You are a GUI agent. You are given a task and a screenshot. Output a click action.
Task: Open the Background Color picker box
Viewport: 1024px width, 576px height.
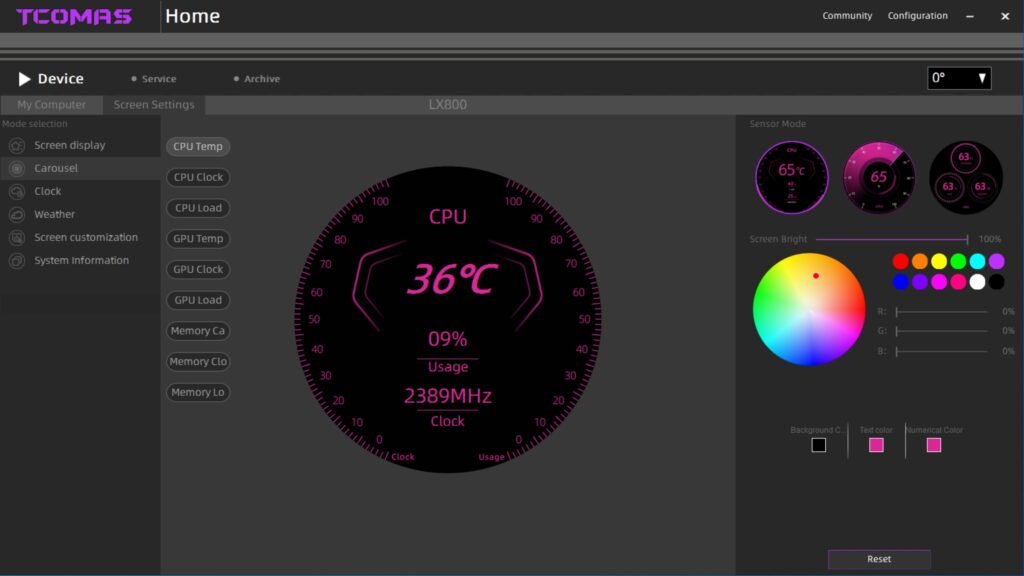(819, 445)
